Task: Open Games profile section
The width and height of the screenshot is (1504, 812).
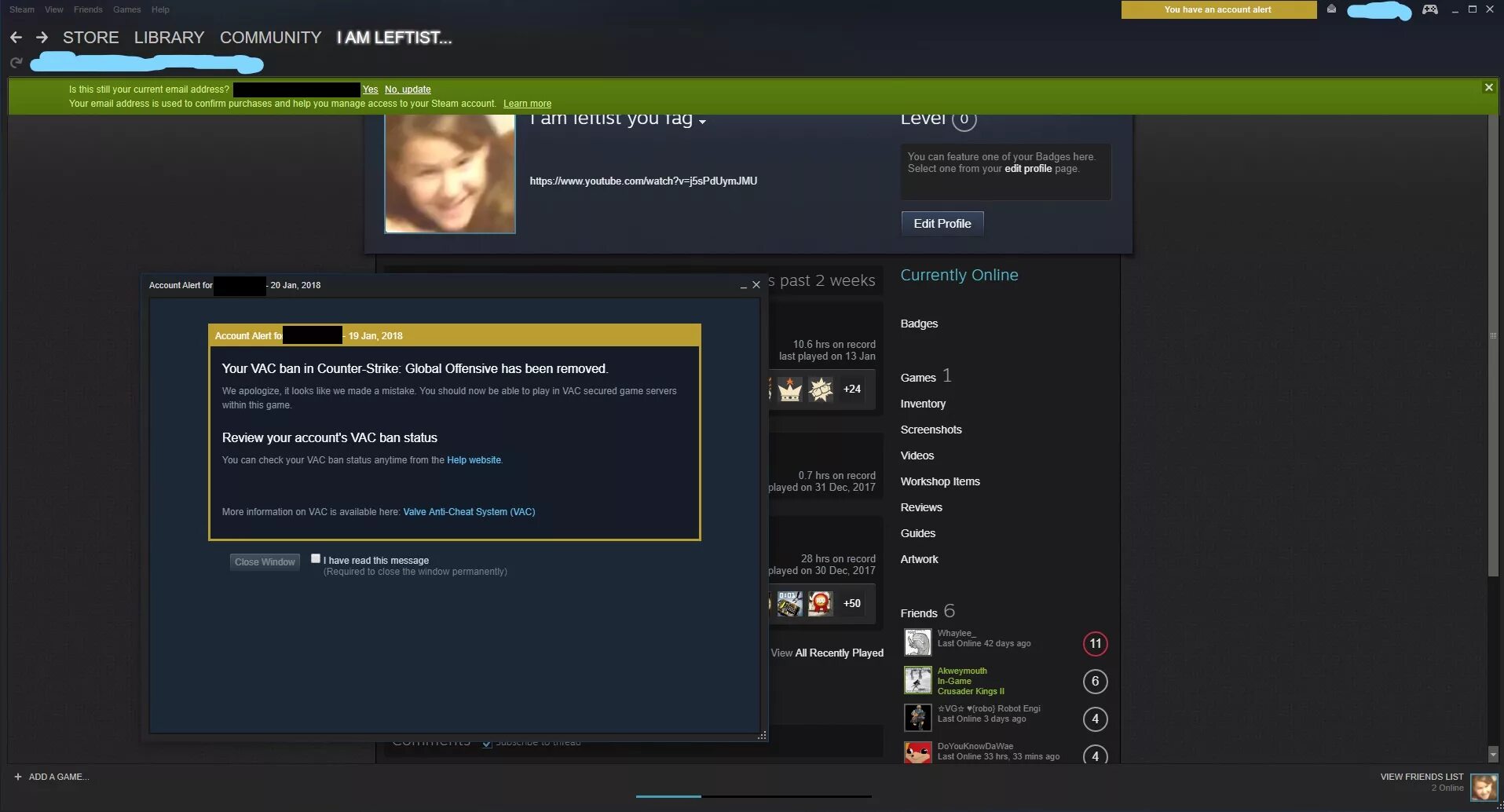Action: [x=918, y=378]
